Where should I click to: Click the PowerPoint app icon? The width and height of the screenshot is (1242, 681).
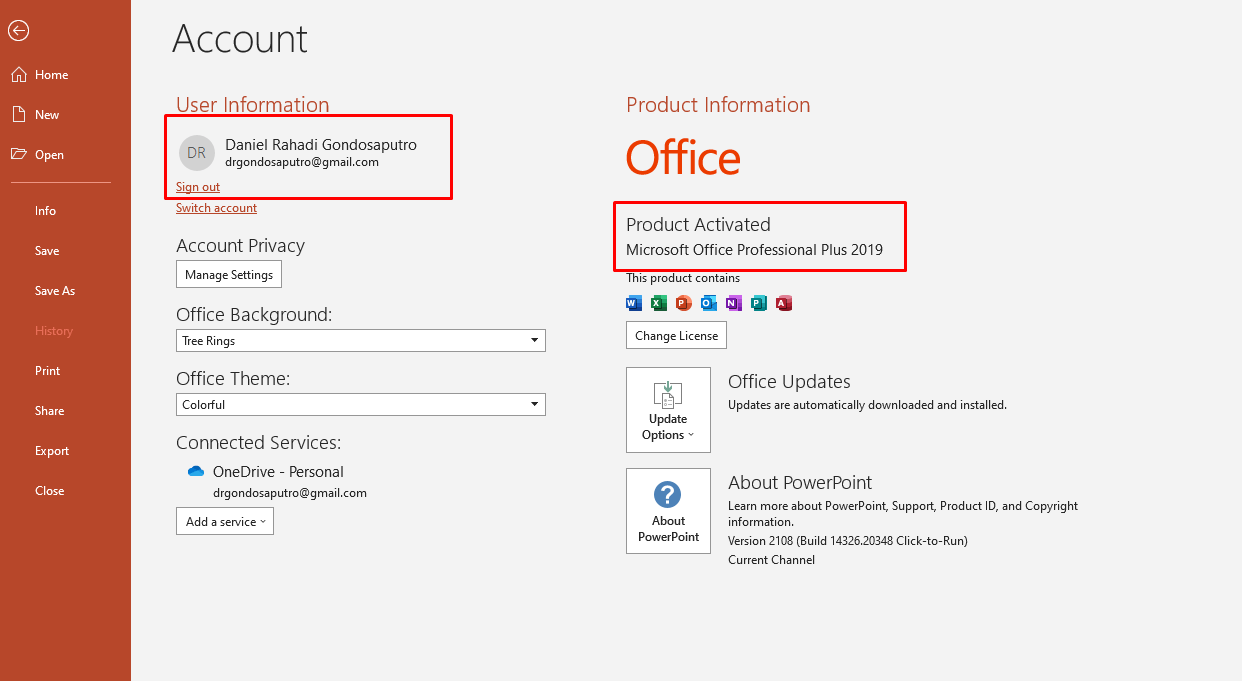(684, 303)
